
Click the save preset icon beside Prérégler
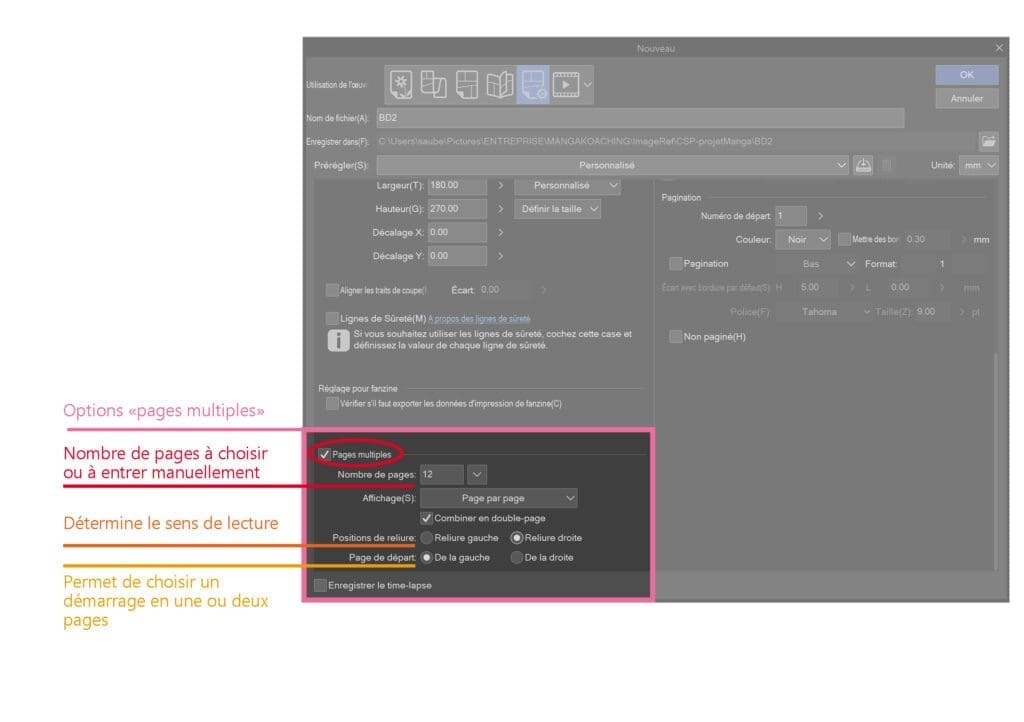click(x=863, y=165)
